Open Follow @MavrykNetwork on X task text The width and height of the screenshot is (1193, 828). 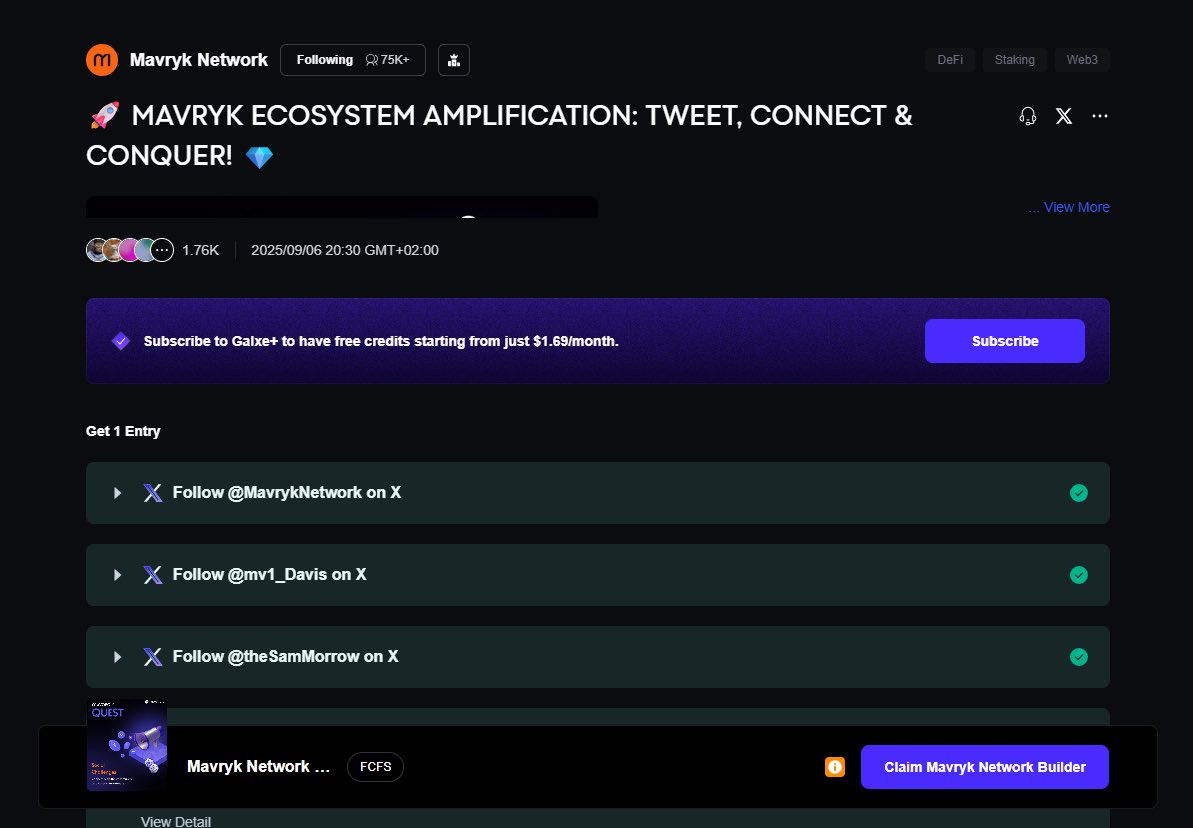287,492
